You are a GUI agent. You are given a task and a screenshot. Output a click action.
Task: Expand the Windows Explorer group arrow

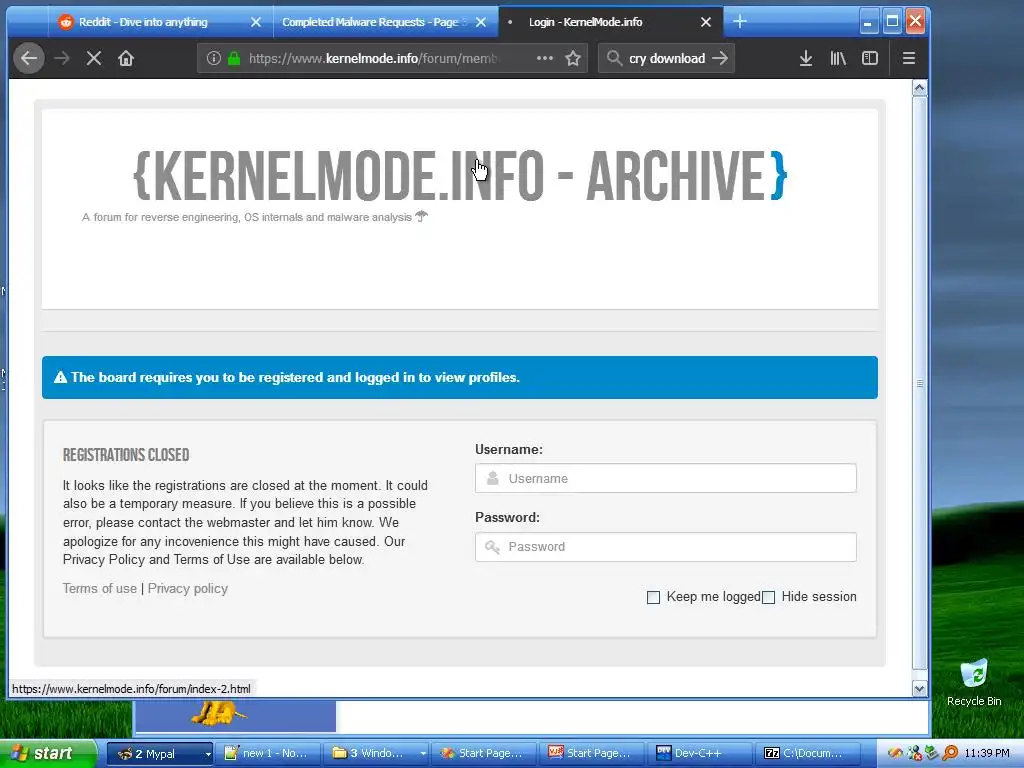tap(423, 754)
